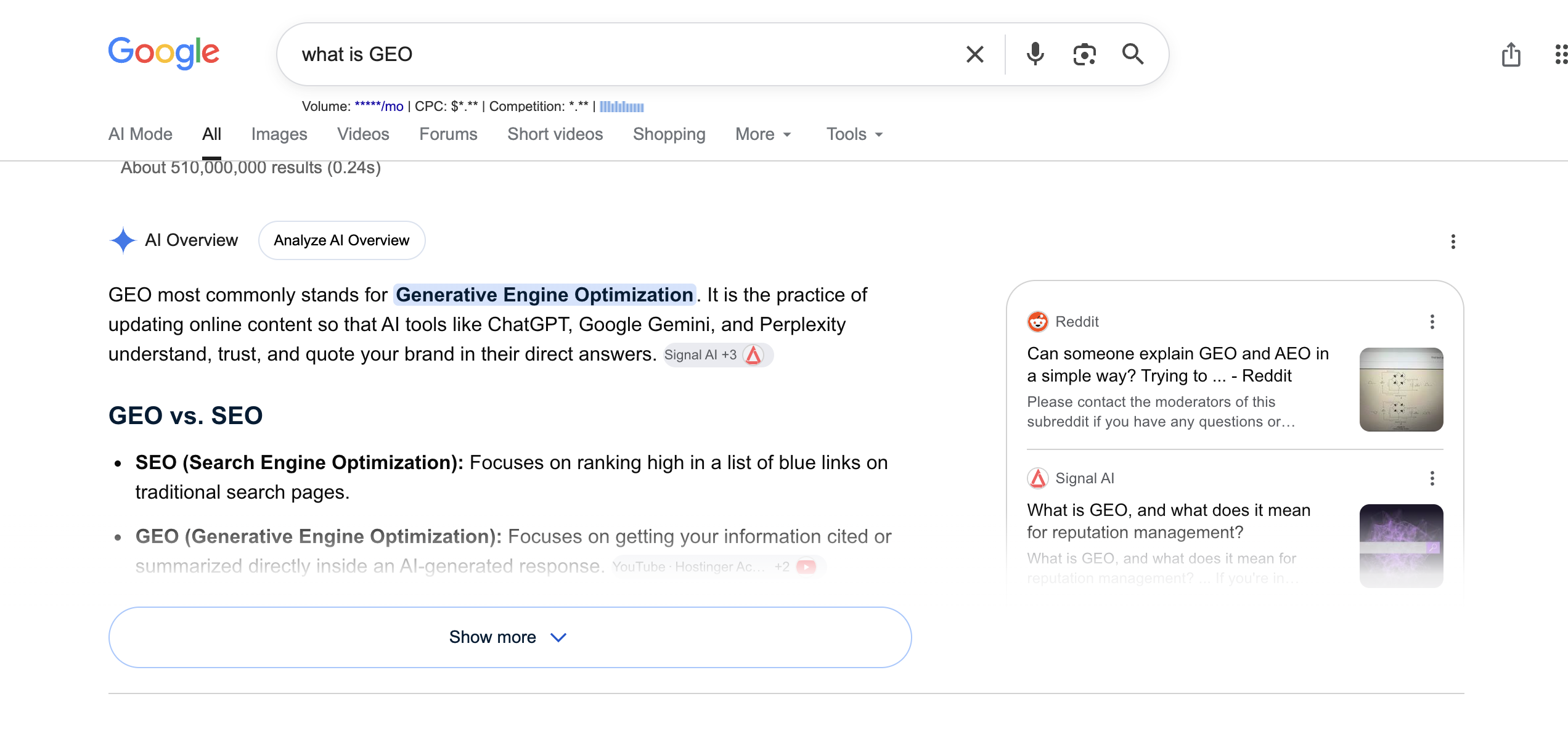
Task: Expand the More dropdown
Action: [763, 134]
